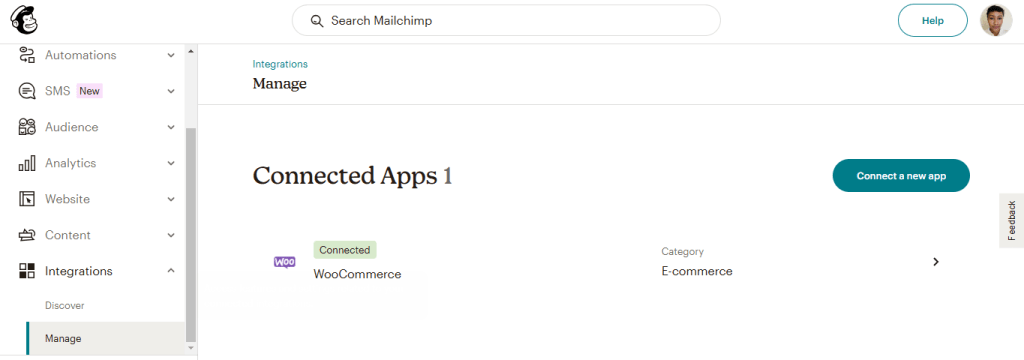Click the Connected Apps heading

click(x=352, y=176)
